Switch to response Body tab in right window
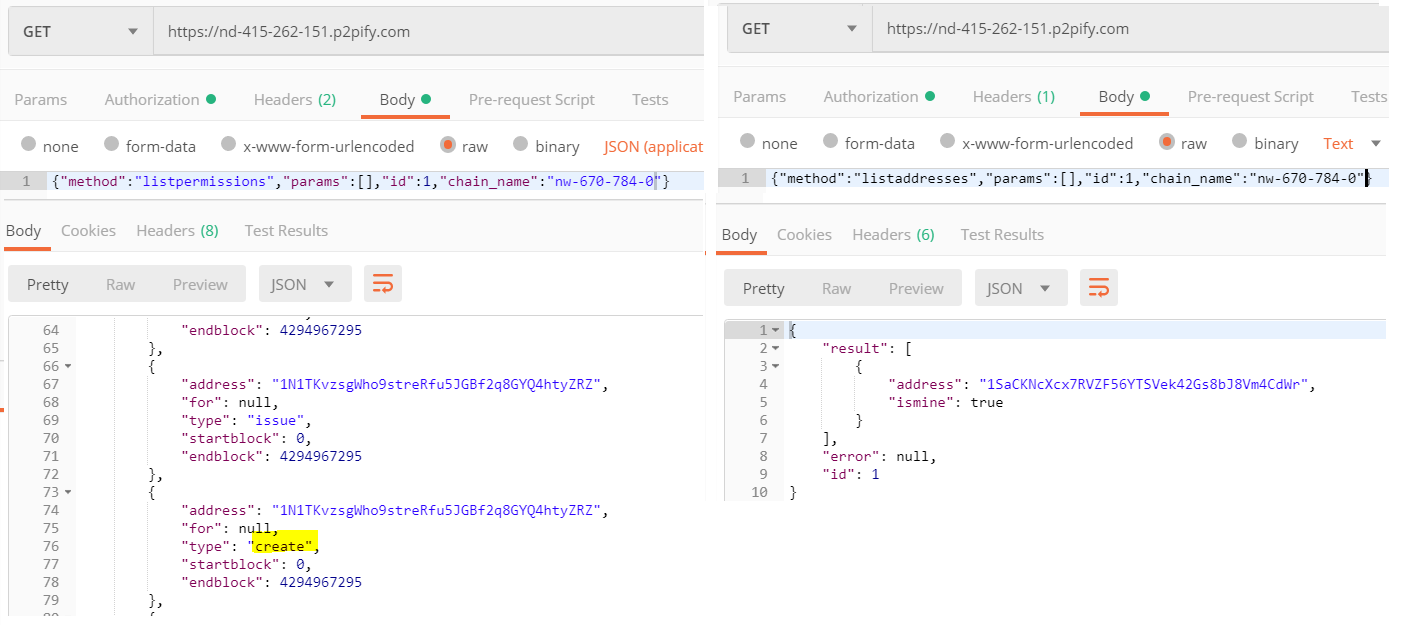This screenshot has height=636, width=1405. 740,234
